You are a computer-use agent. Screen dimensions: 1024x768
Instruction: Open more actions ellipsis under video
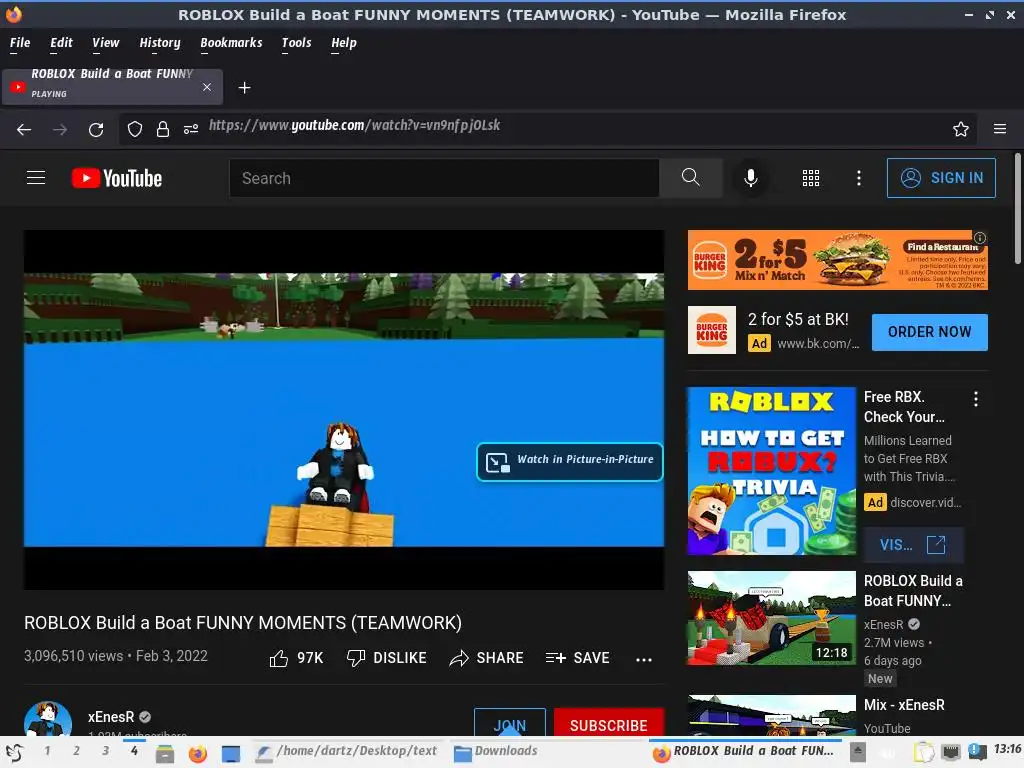coord(644,660)
